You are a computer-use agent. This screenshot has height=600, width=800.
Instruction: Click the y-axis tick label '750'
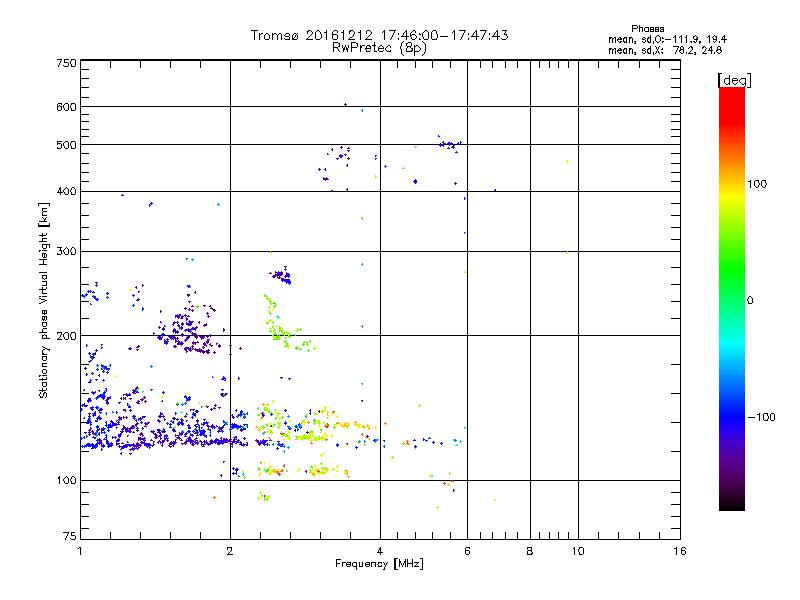tap(66, 63)
